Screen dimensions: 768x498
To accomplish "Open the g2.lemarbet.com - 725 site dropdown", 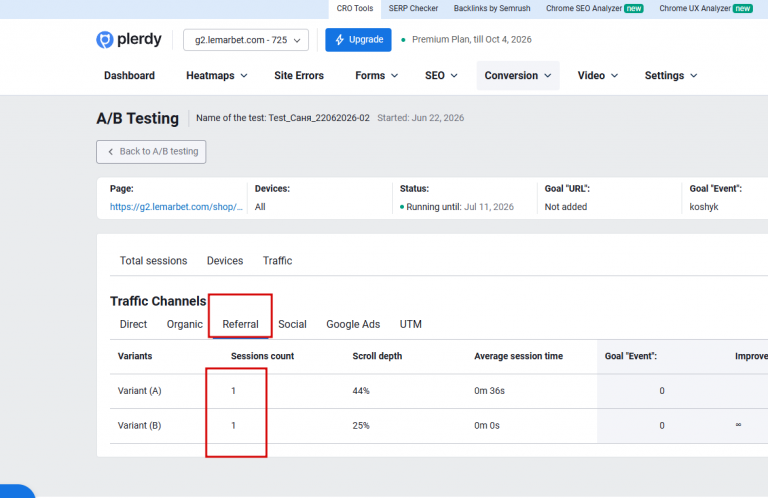I will tap(246, 40).
